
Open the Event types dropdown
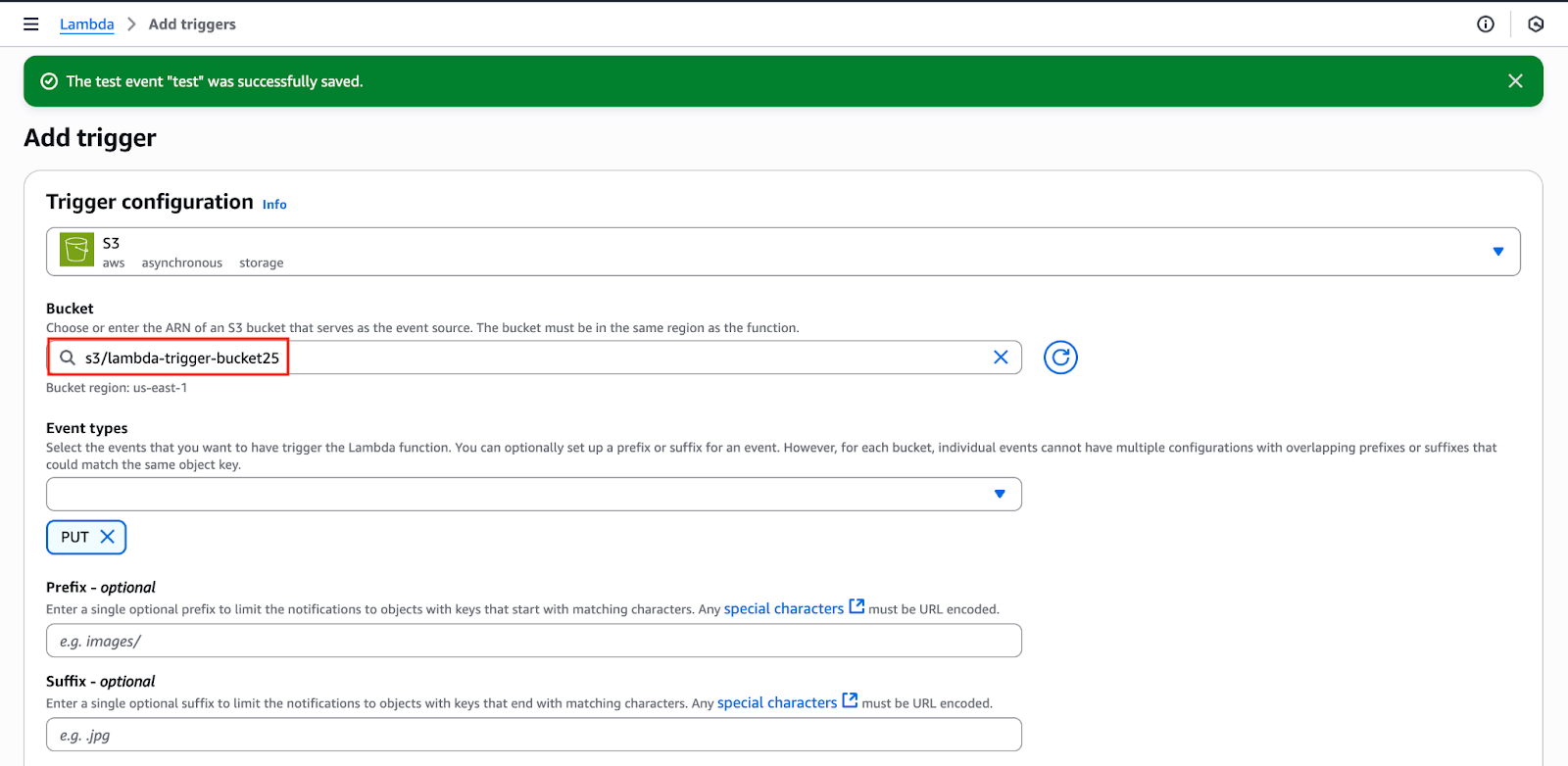pos(534,494)
